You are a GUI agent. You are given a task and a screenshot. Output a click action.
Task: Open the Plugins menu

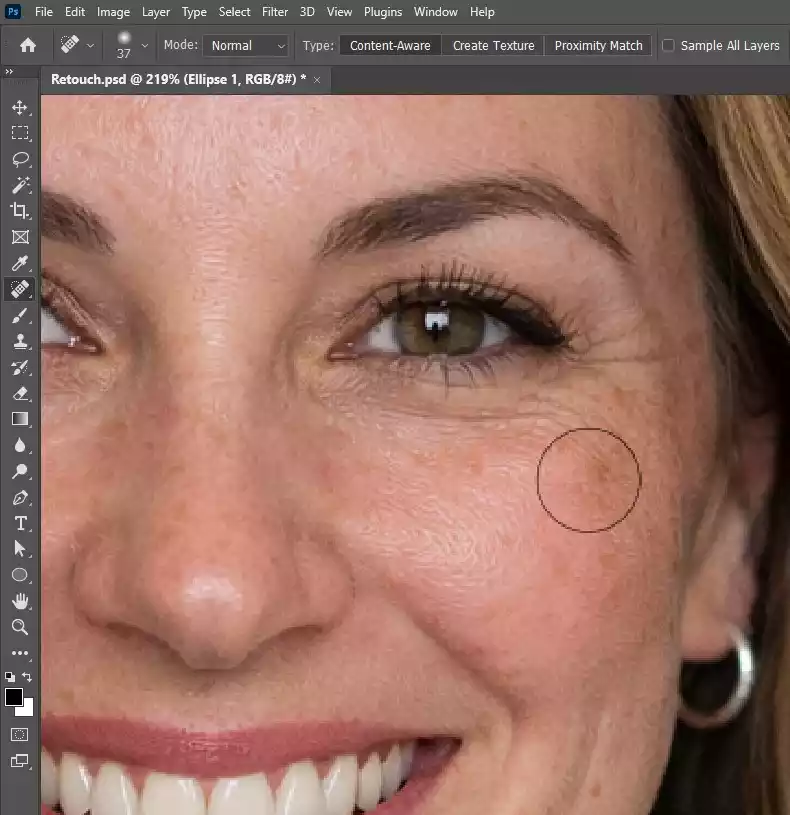point(383,12)
